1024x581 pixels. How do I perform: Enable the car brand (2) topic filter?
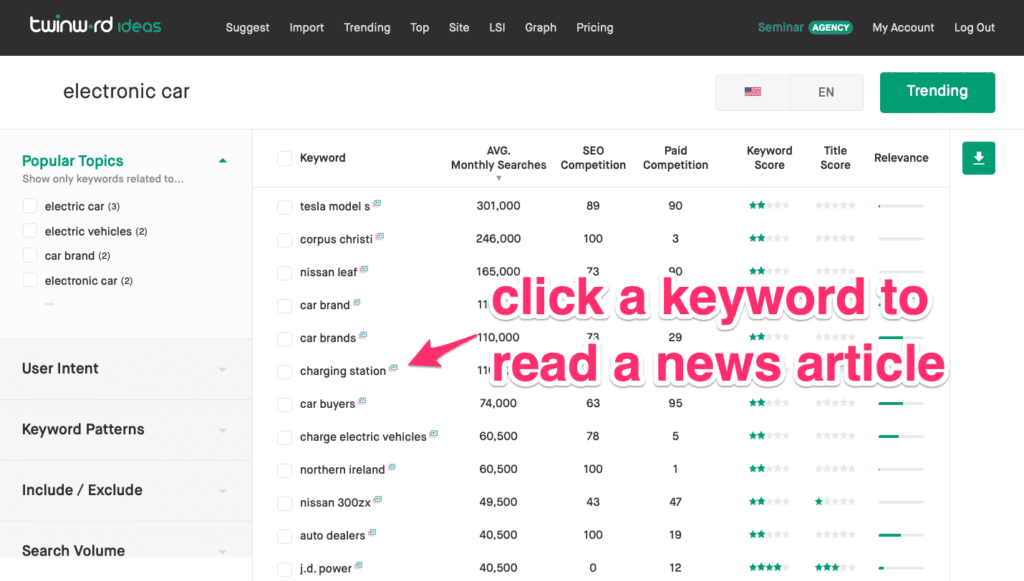[29, 255]
